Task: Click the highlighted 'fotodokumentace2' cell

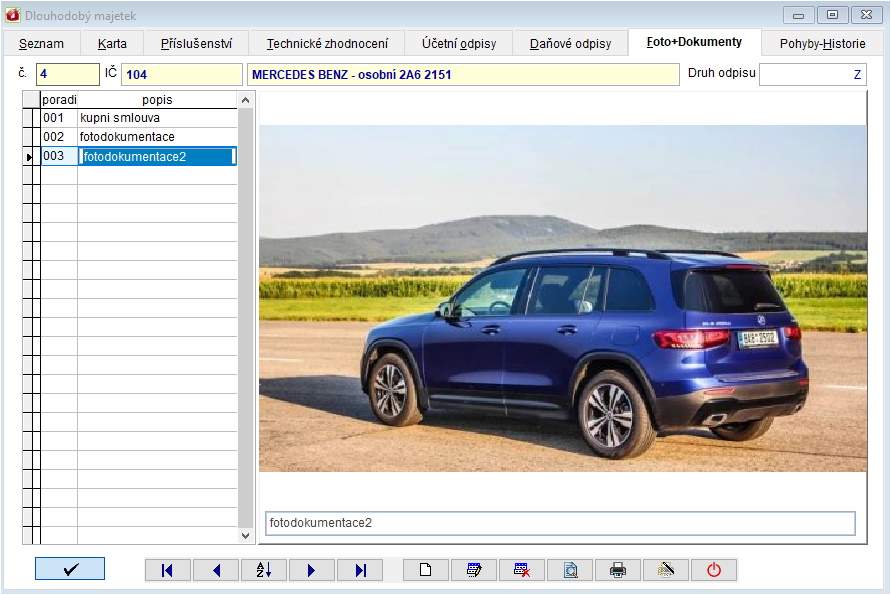Action: pos(157,156)
